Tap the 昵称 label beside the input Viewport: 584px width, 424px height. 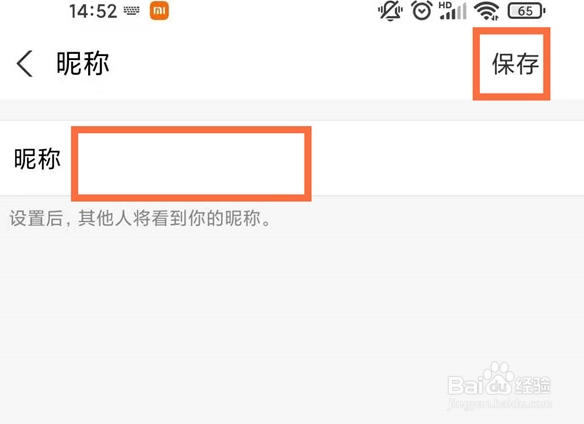pyautogui.click(x=37, y=159)
